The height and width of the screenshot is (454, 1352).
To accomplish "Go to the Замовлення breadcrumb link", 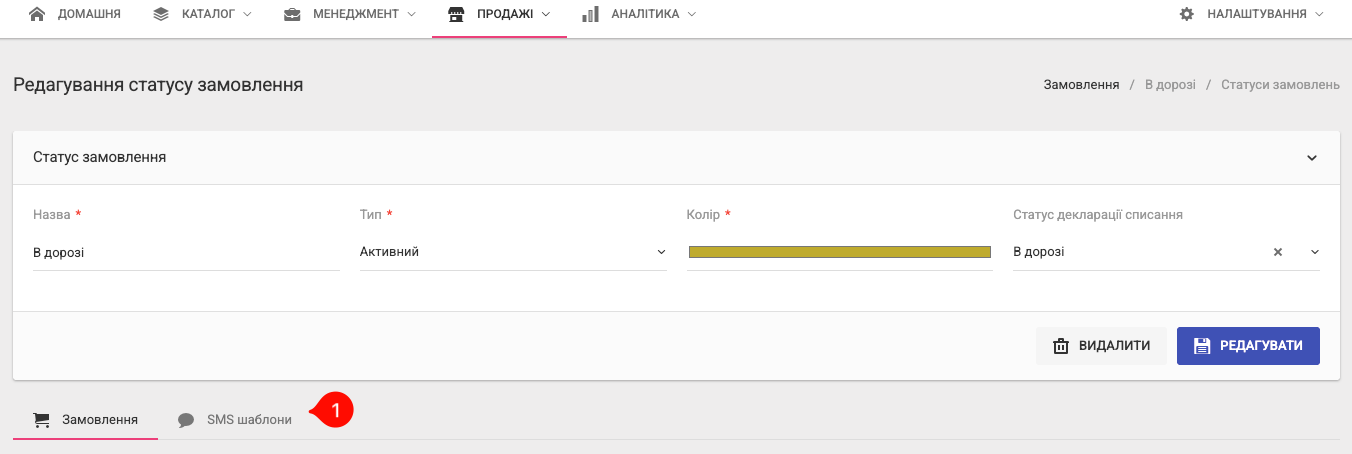I will (1081, 85).
